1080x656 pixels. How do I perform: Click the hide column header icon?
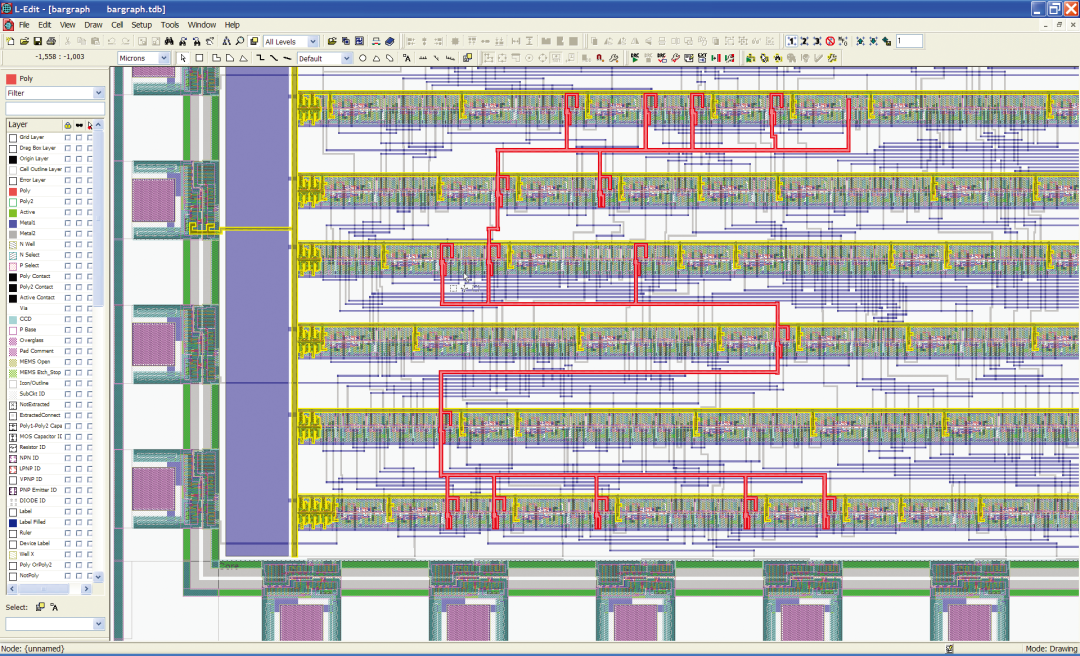[79, 125]
